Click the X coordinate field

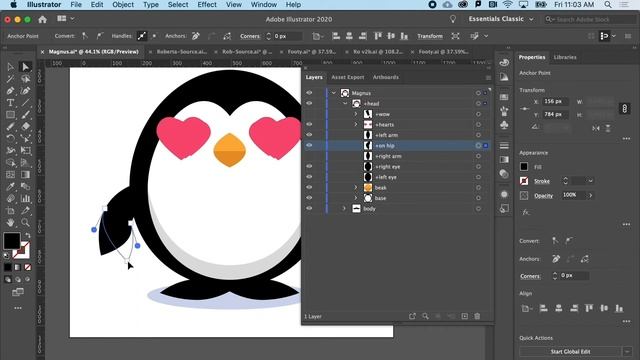click(556, 101)
